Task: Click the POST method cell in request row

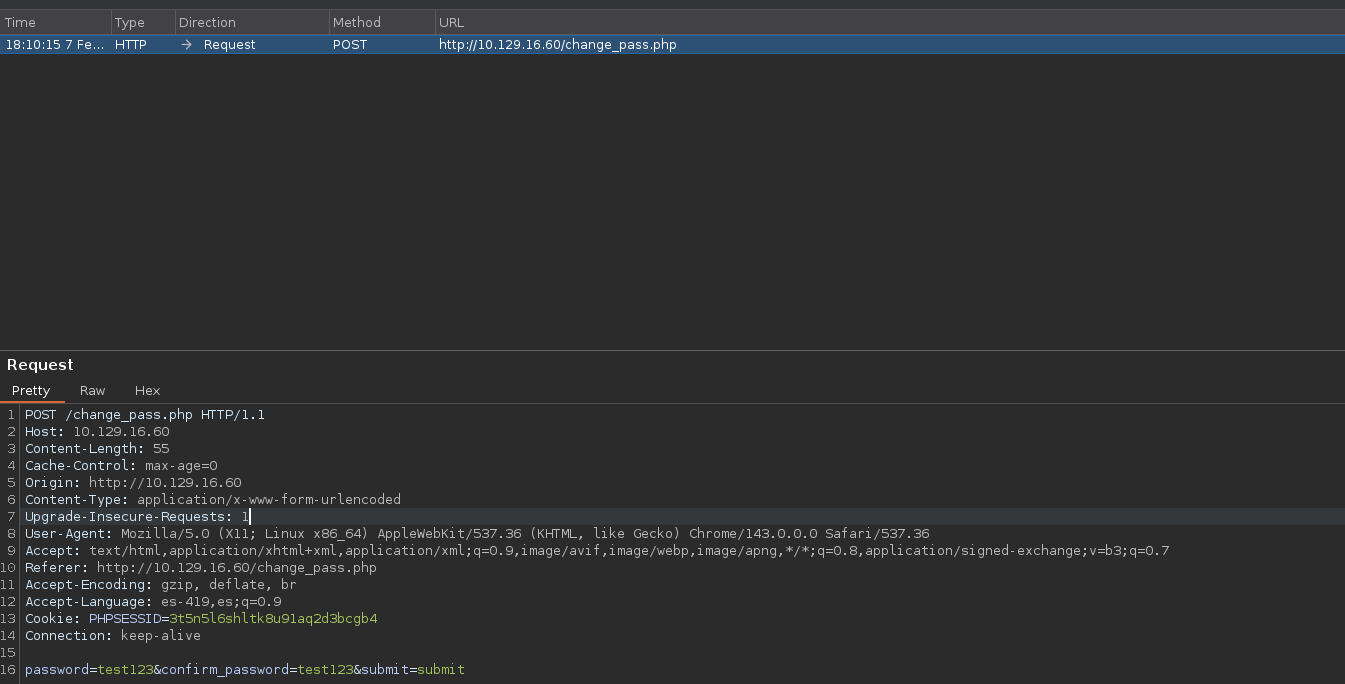Action: pyautogui.click(x=350, y=45)
